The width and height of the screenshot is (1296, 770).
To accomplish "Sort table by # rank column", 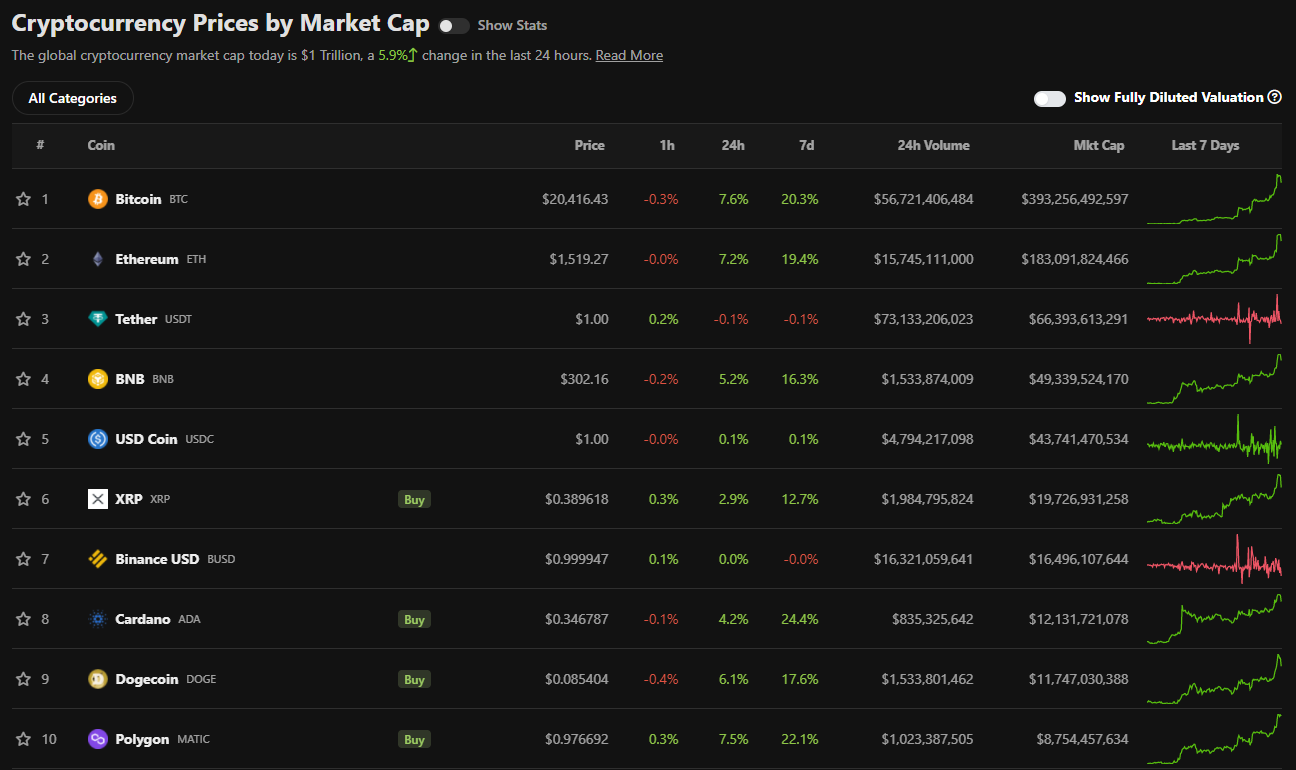I will (x=40, y=145).
